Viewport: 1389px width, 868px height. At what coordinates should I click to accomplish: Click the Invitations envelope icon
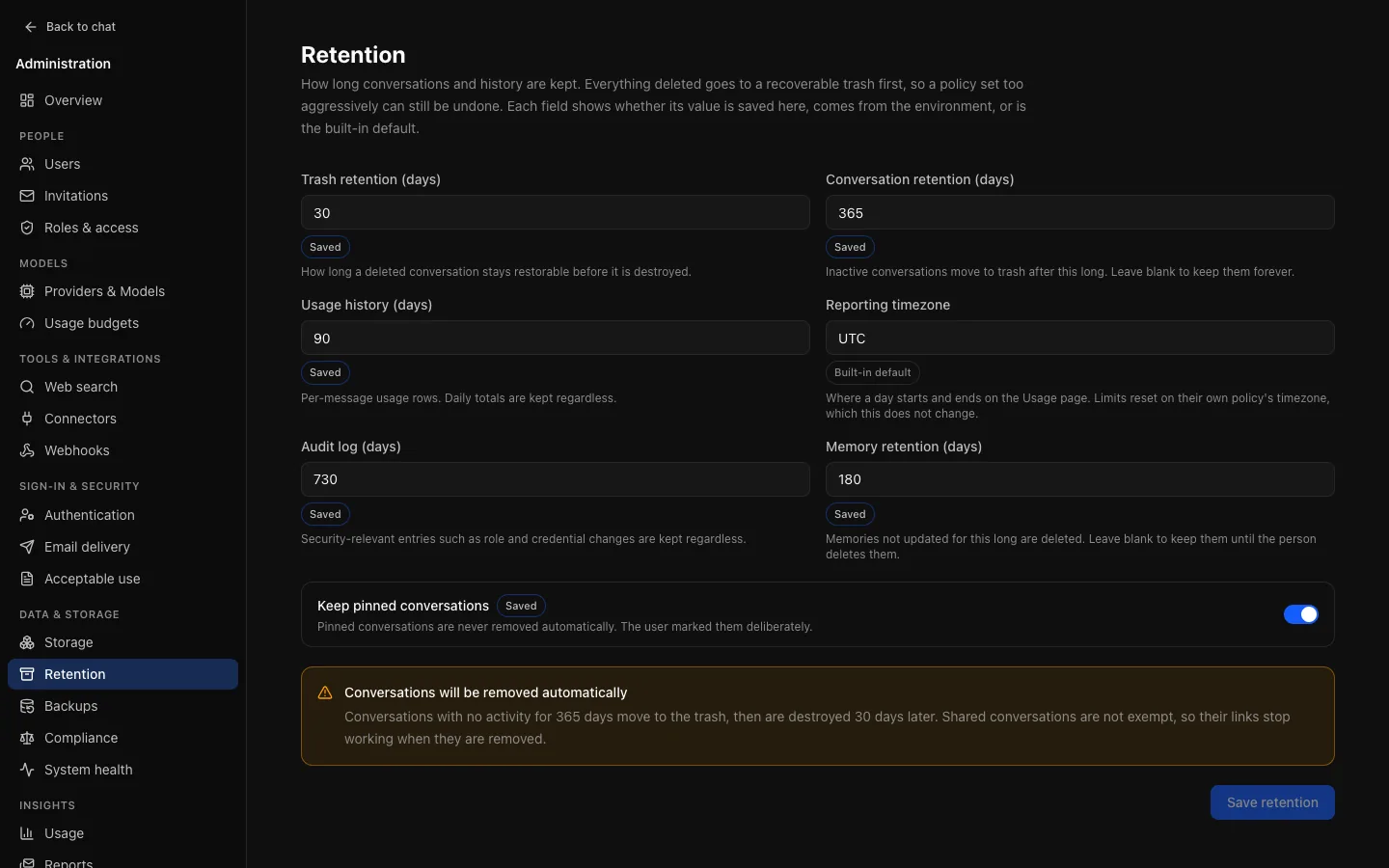[x=27, y=196]
